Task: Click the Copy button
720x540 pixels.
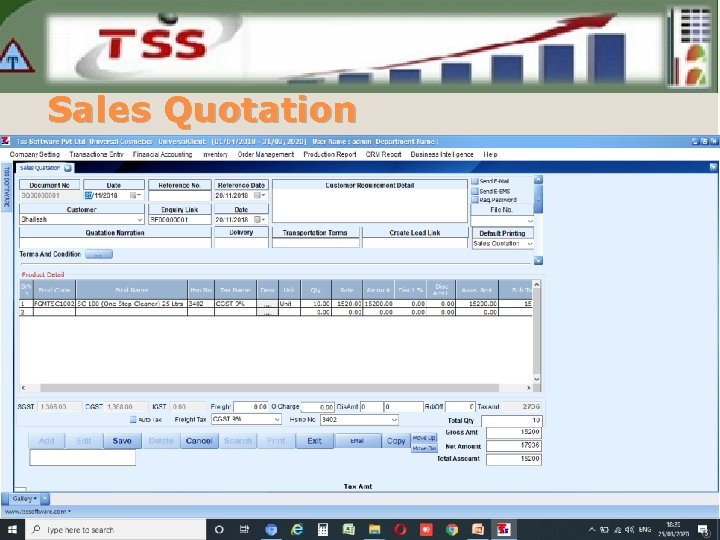Action: (x=396, y=441)
